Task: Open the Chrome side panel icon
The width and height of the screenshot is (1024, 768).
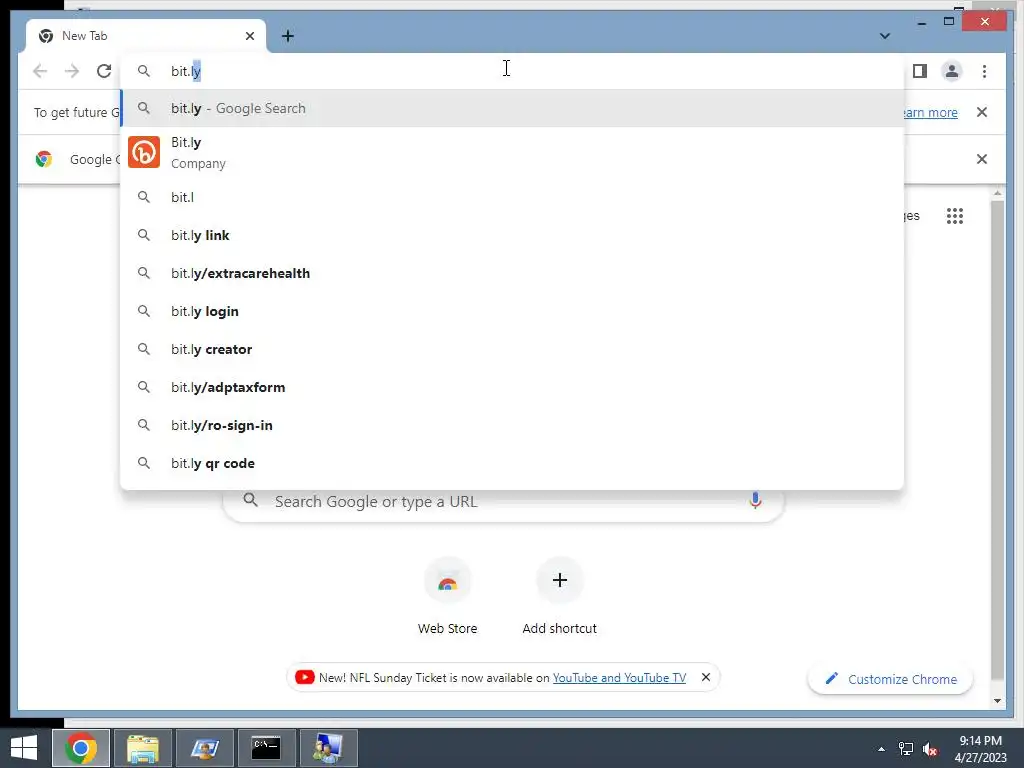Action: coord(920,71)
